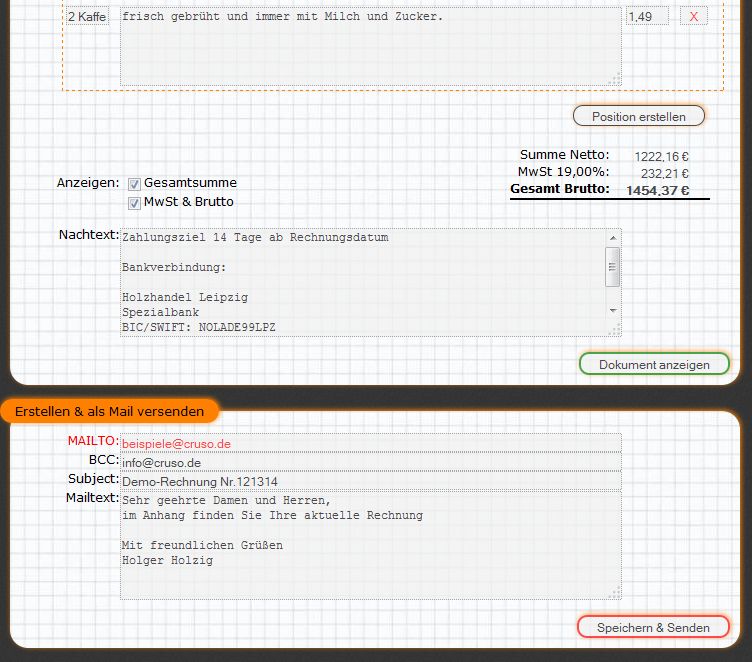Screen dimensions: 752x662
Task: Toggle the MwSt & Brutto checkbox
Action: pyautogui.click(x=134, y=203)
